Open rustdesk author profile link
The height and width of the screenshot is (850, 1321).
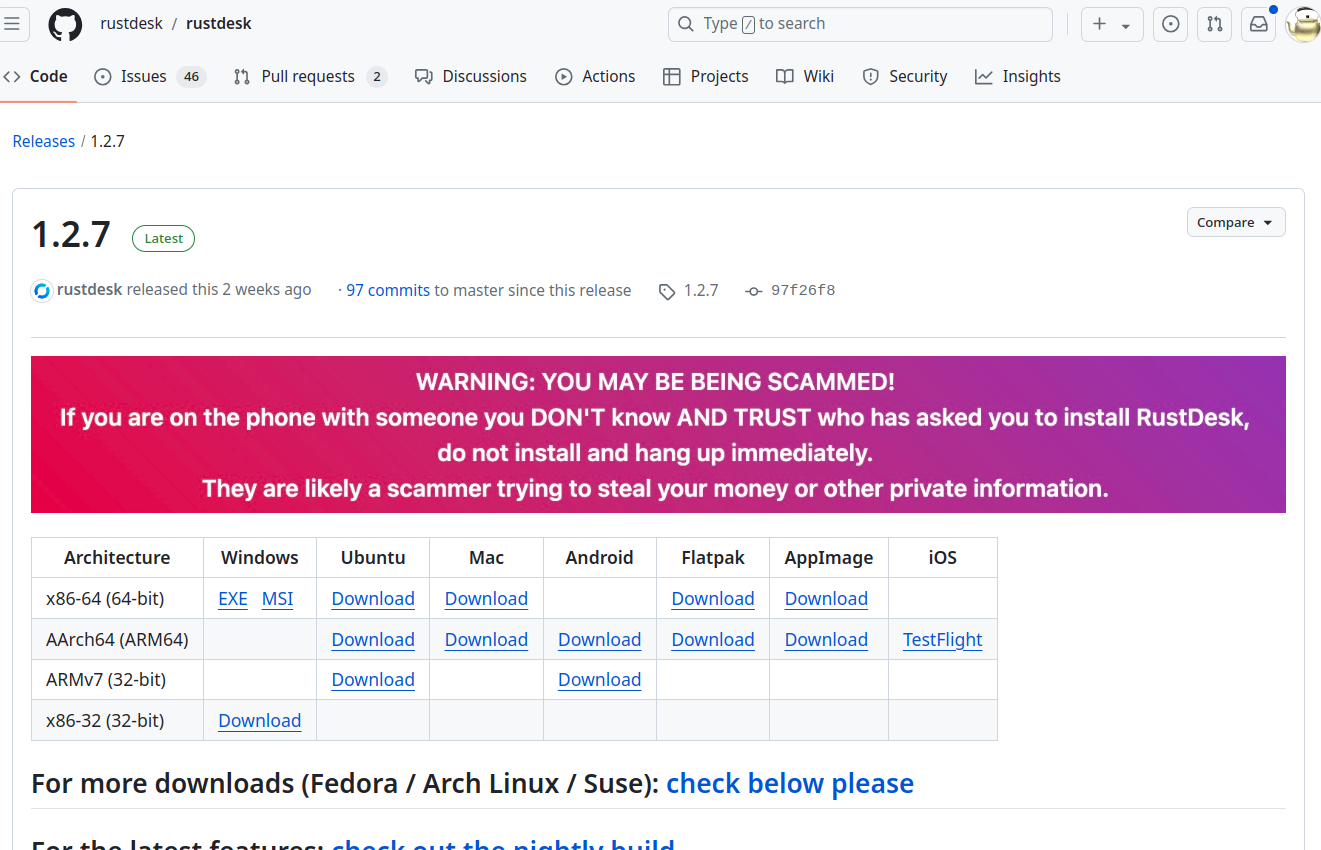tap(90, 290)
